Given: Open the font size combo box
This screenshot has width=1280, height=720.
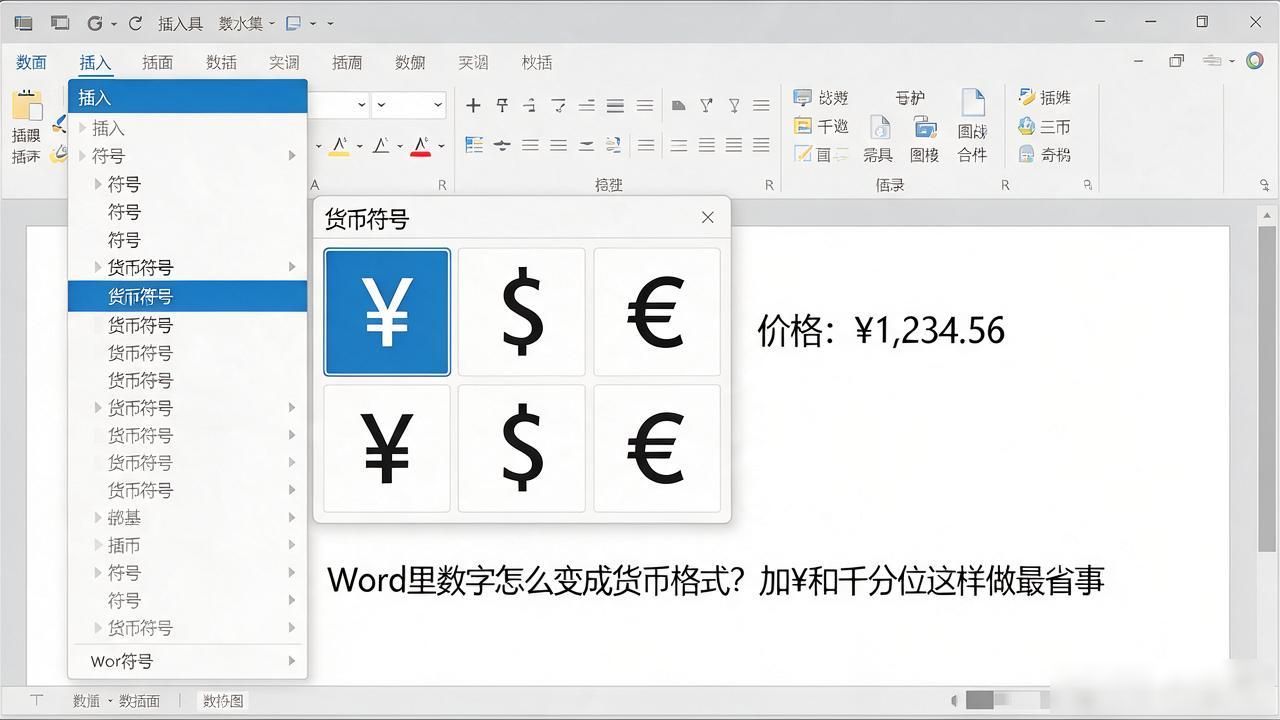Looking at the screenshot, I should [x=410, y=104].
